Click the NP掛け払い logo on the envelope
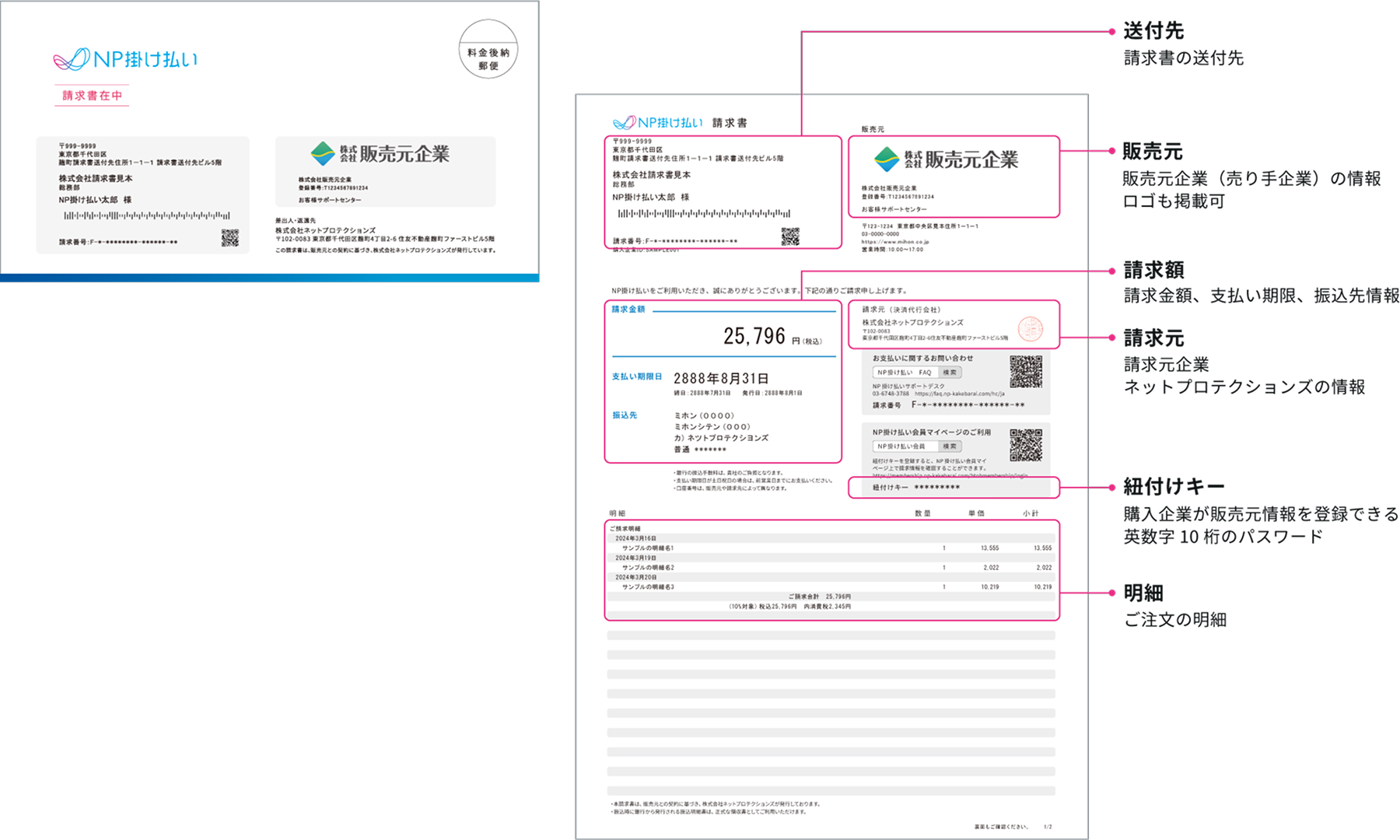The height and width of the screenshot is (840, 1400). (x=125, y=59)
